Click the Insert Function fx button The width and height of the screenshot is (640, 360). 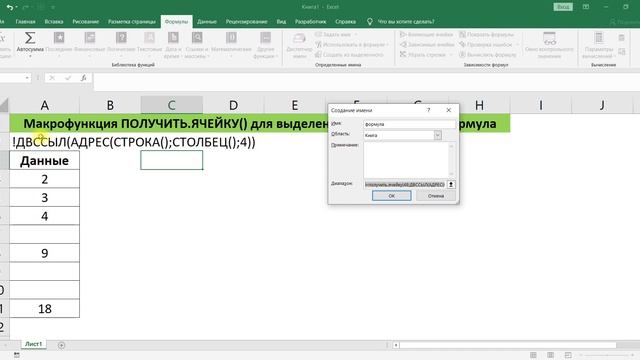[x=83, y=78]
